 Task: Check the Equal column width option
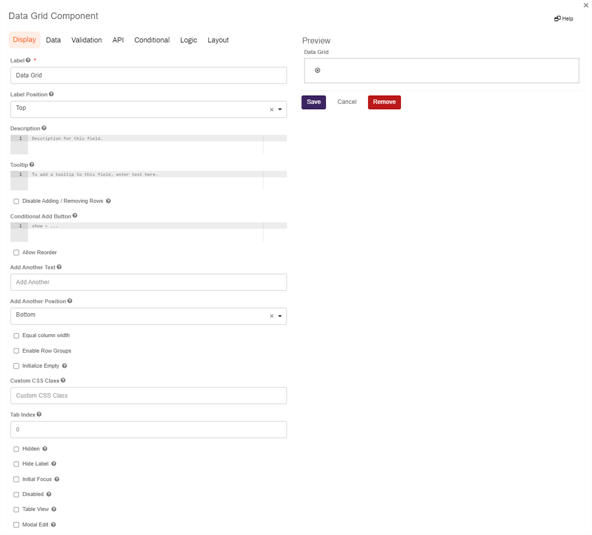(x=16, y=336)
